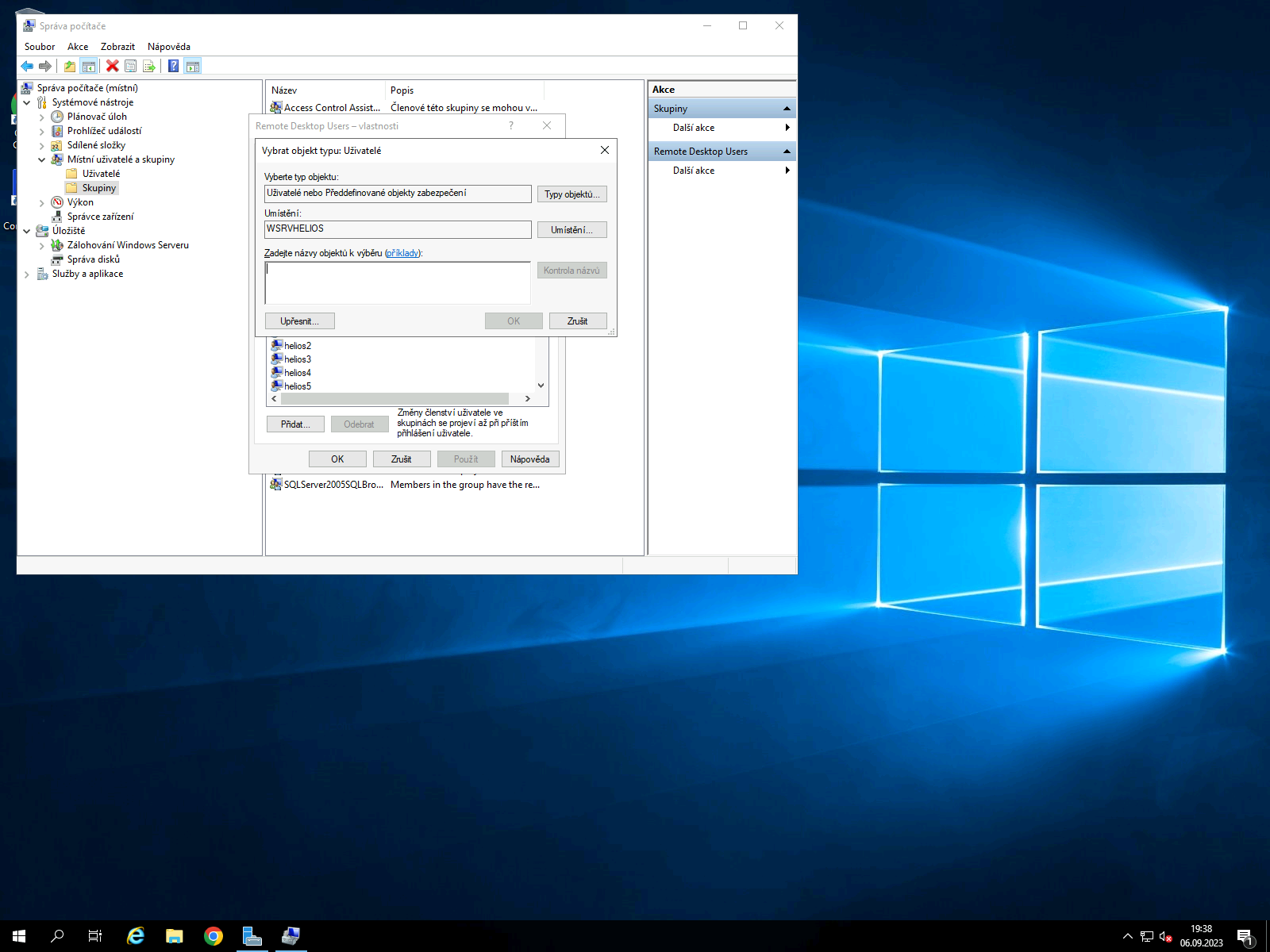This screenshot has height=952, width=1270.
Task: Click the Typy objektů button
Action: (571, 194)
